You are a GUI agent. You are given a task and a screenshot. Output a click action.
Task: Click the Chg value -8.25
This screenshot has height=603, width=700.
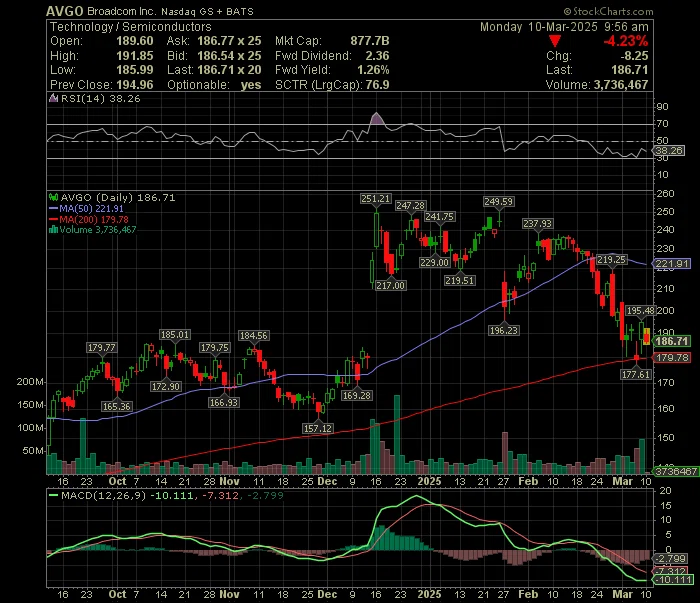point(634,56)
